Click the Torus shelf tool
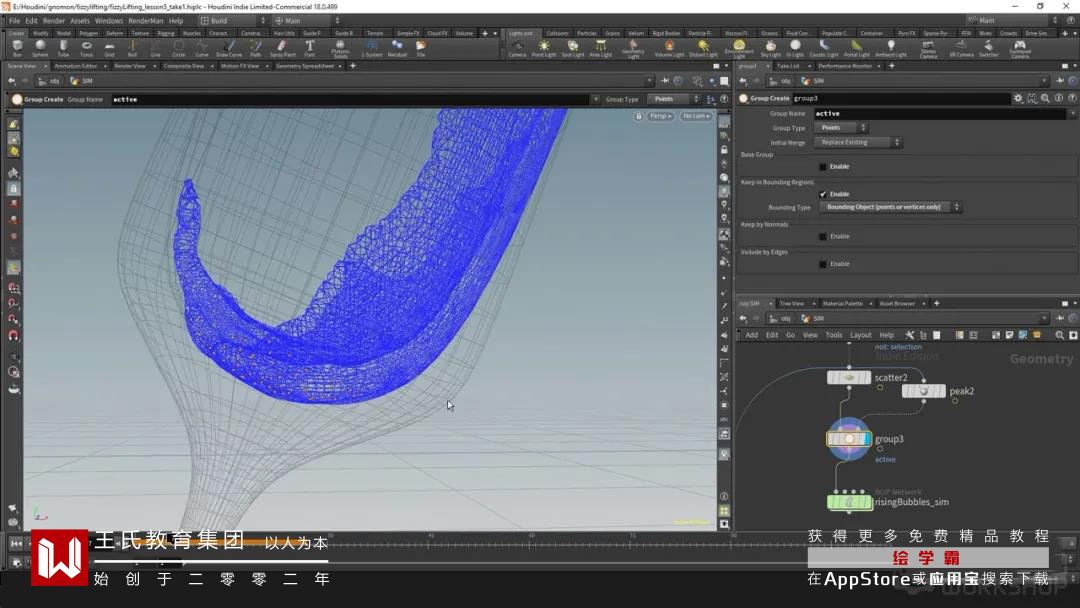 point(86,47)
